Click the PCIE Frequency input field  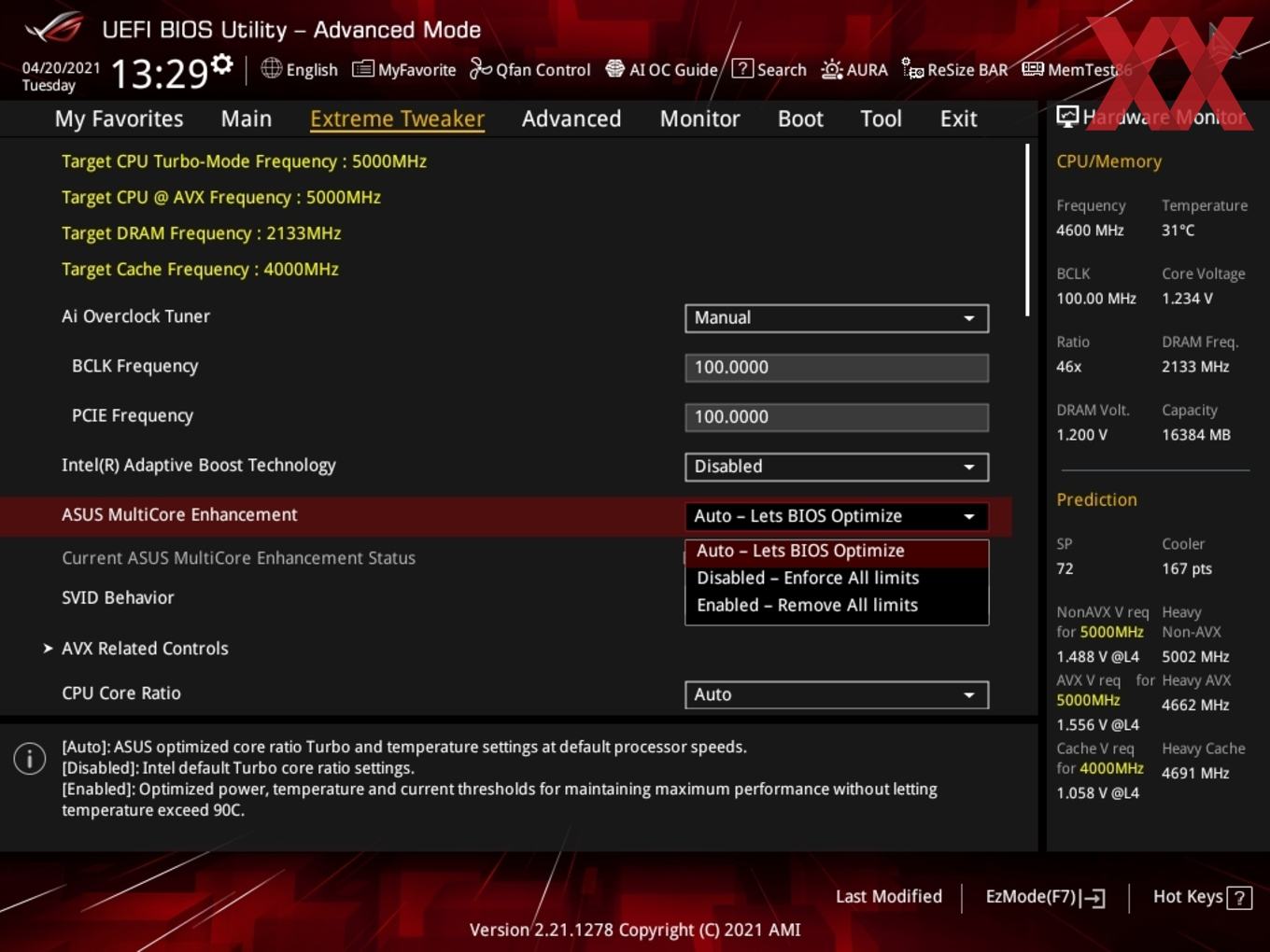point(837,417)
